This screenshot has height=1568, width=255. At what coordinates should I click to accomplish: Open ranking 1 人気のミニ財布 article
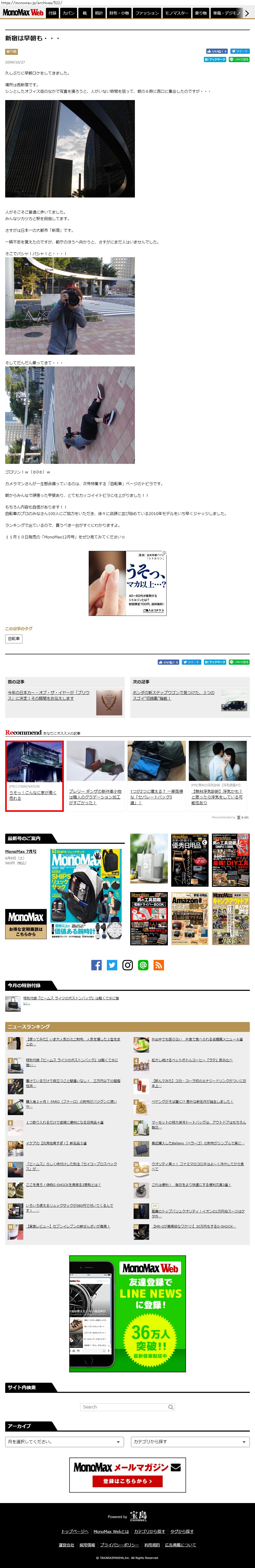73,1042
